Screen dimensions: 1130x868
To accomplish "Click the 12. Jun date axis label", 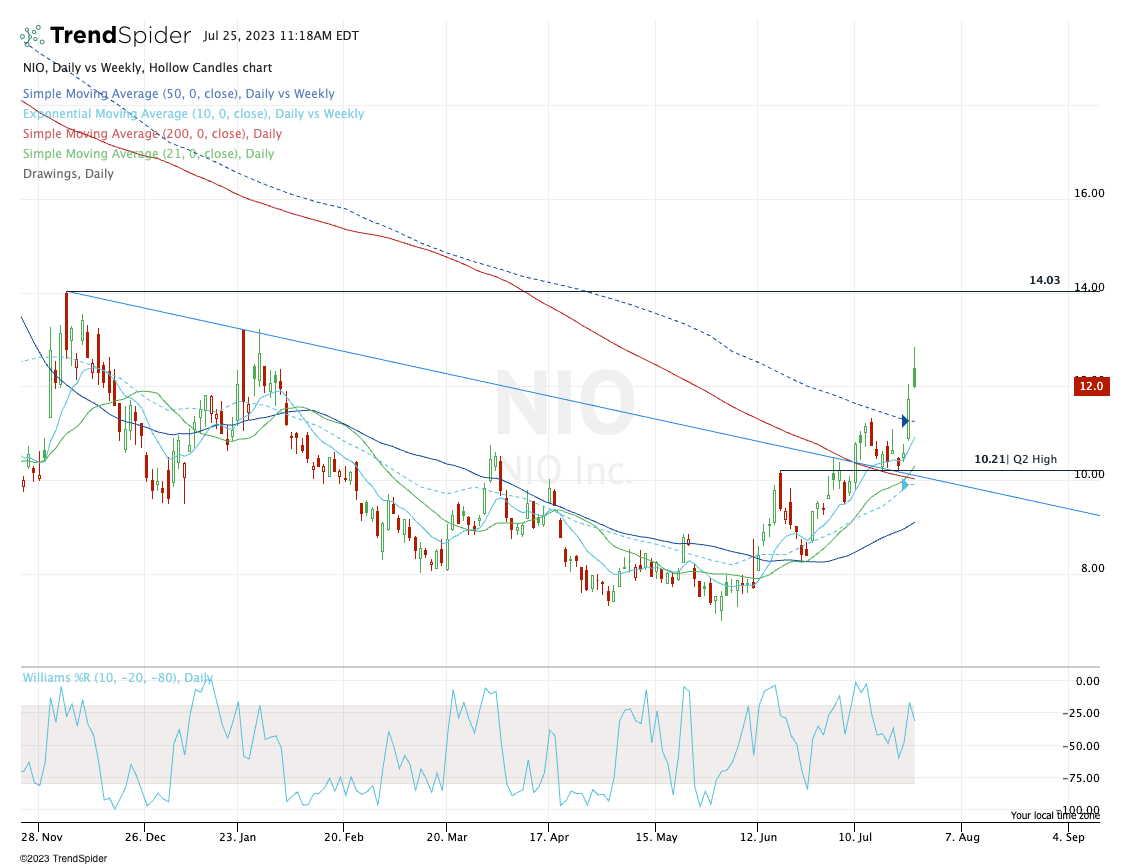I will pyautogui.click(x=758, y=837).
